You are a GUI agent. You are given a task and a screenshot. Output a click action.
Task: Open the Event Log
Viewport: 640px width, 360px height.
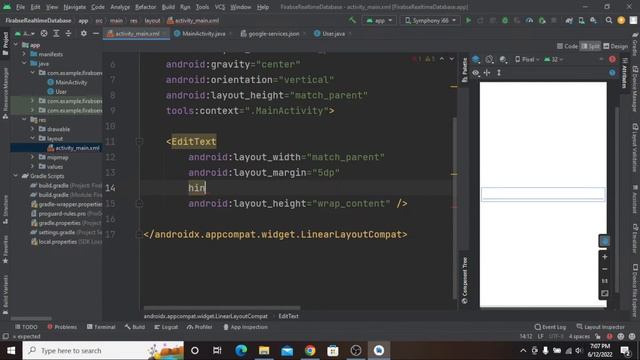point(550,327)
